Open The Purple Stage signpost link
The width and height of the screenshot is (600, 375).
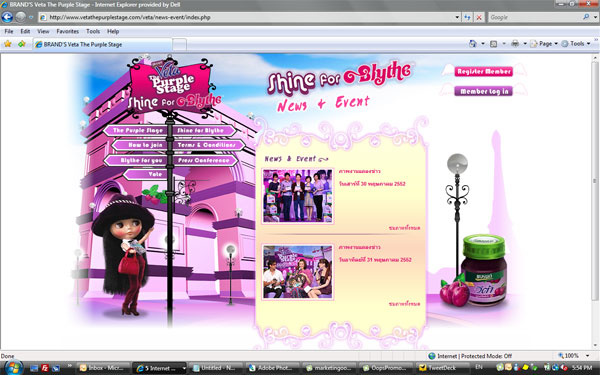[136, 130]
